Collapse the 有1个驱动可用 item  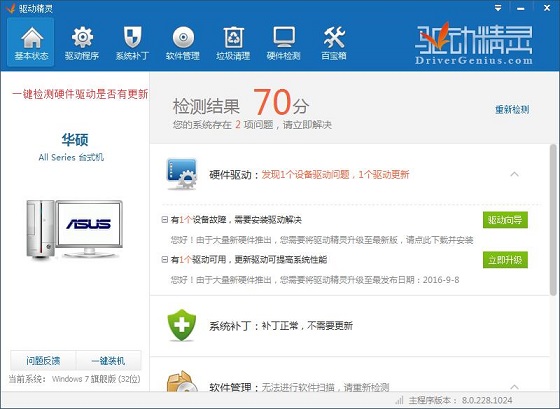click(165, 259)
